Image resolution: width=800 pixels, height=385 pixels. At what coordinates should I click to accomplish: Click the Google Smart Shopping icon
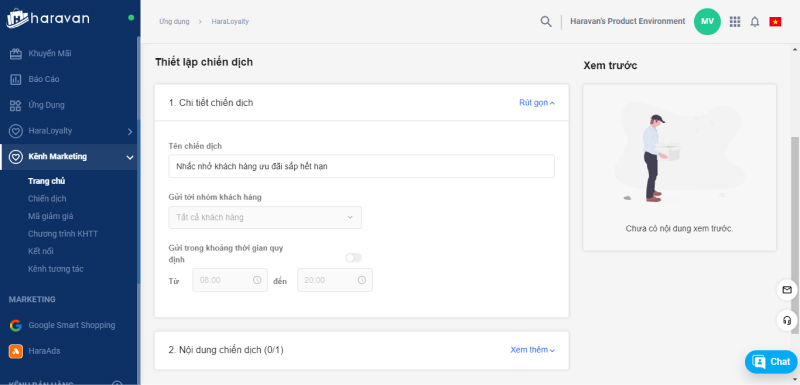[16, 325]
